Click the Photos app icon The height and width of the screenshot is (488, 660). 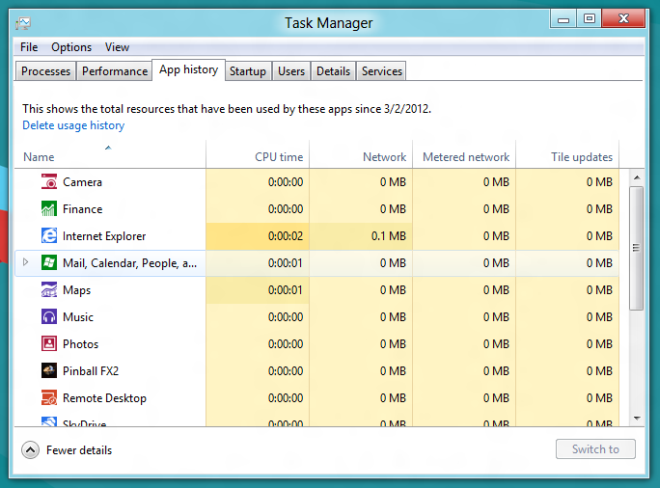(x=49, y=344)
